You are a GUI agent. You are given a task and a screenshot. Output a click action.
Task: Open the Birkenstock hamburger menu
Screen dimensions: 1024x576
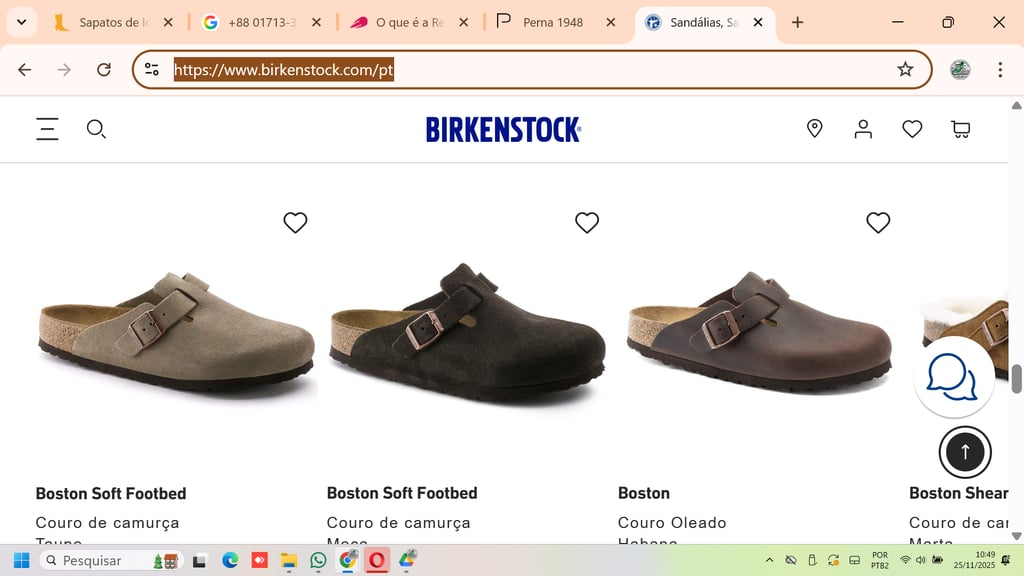47,129
